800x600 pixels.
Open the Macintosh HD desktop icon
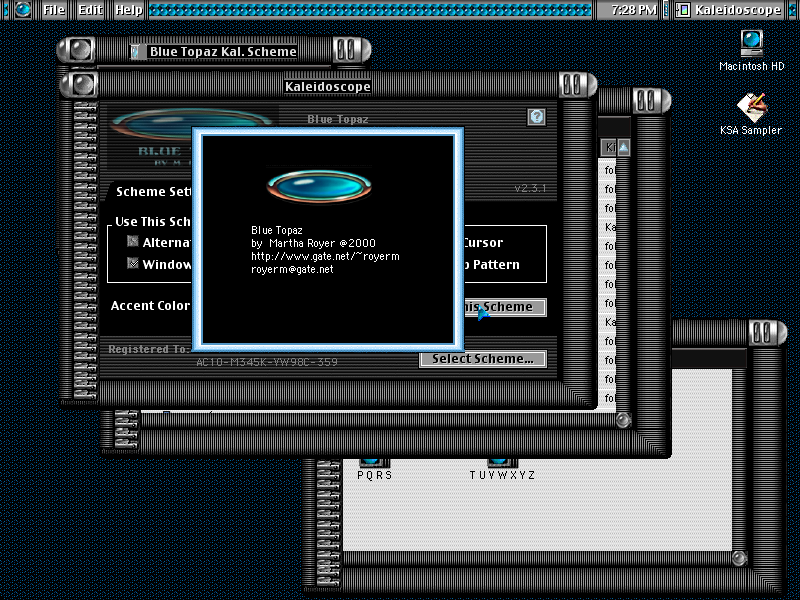tap(752, 43)
